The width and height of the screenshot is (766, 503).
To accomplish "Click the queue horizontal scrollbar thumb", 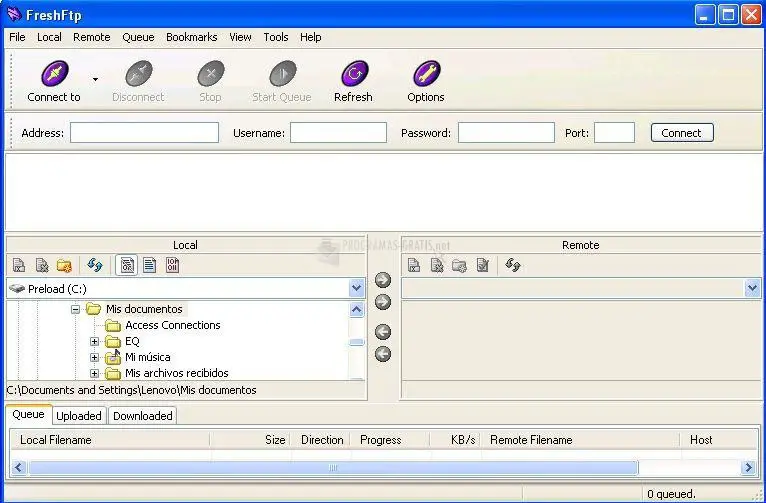I will click(333, 468).
